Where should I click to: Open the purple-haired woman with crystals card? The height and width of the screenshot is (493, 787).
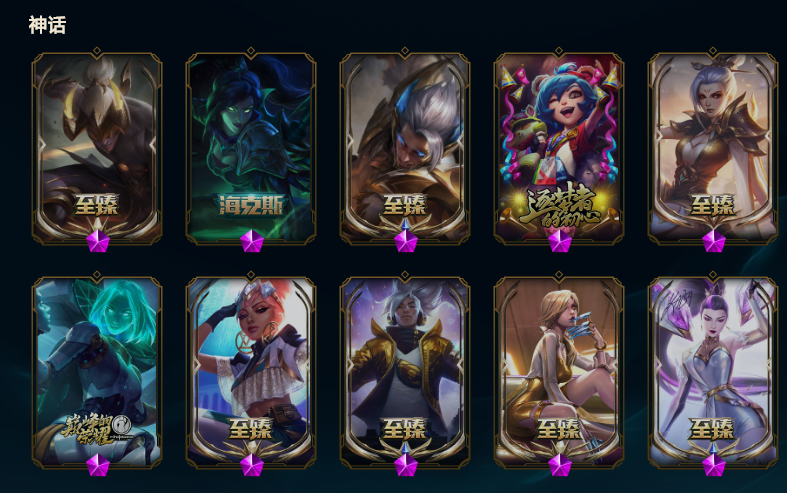(x=713, y=372)
